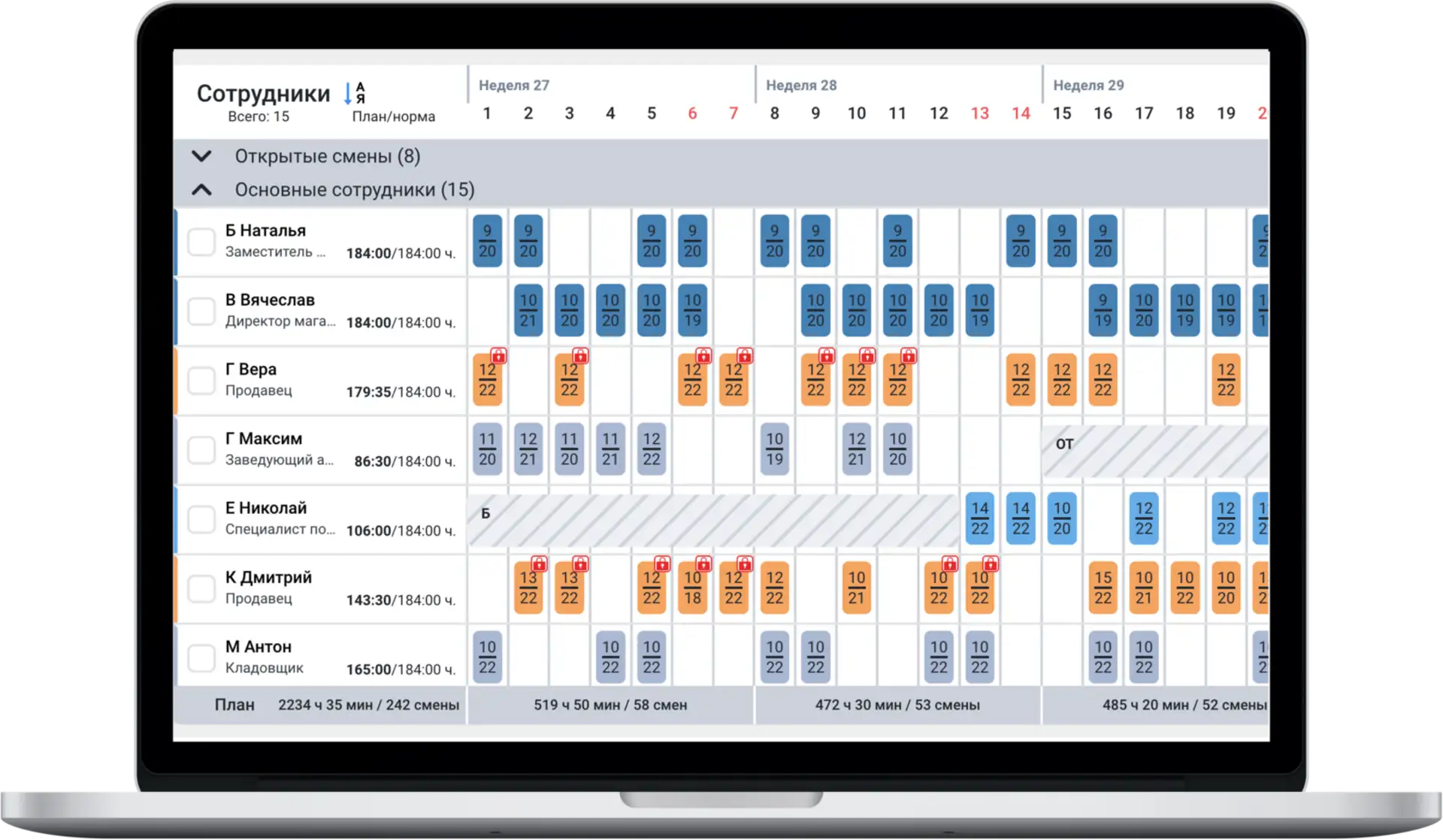The height and width of the screenshot is (840, 1443).
Task: Open the Неделя 29 week header
Action: tap(1088, 86)
